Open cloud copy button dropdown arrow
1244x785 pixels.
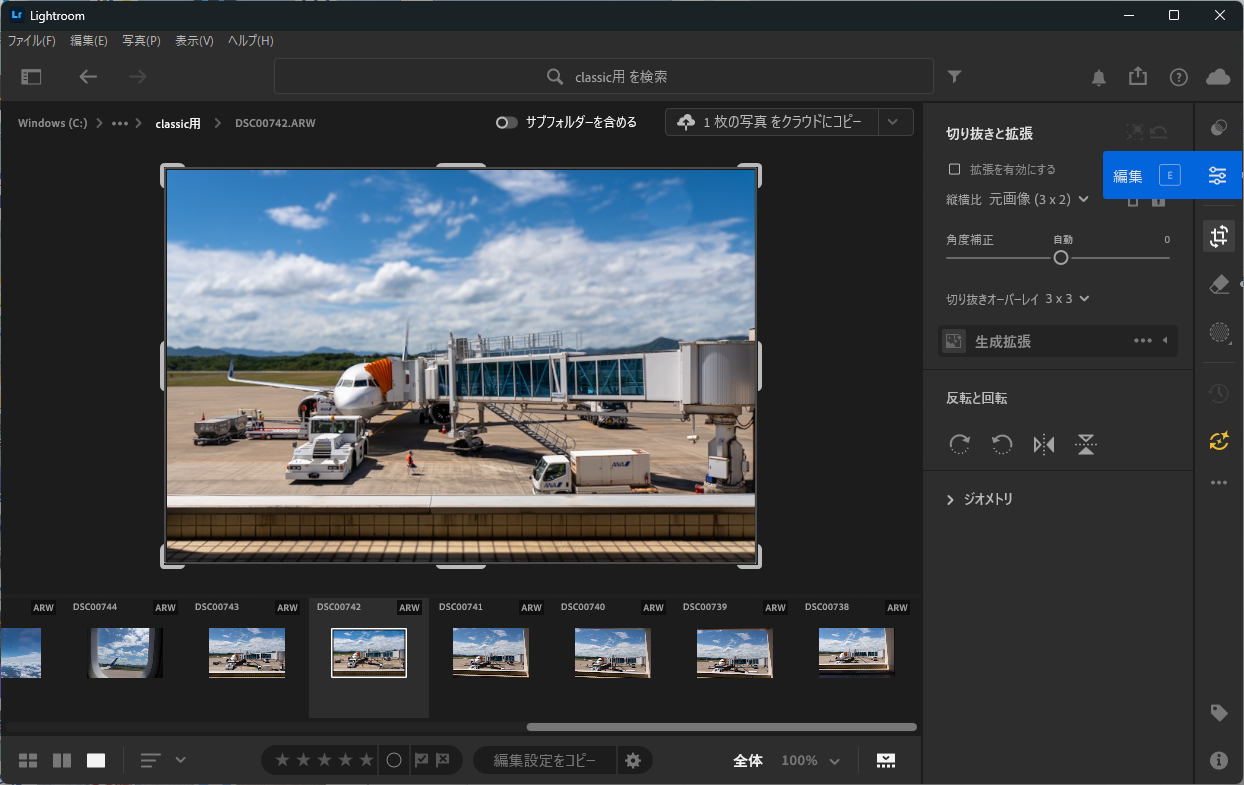(x=895, y=122)
